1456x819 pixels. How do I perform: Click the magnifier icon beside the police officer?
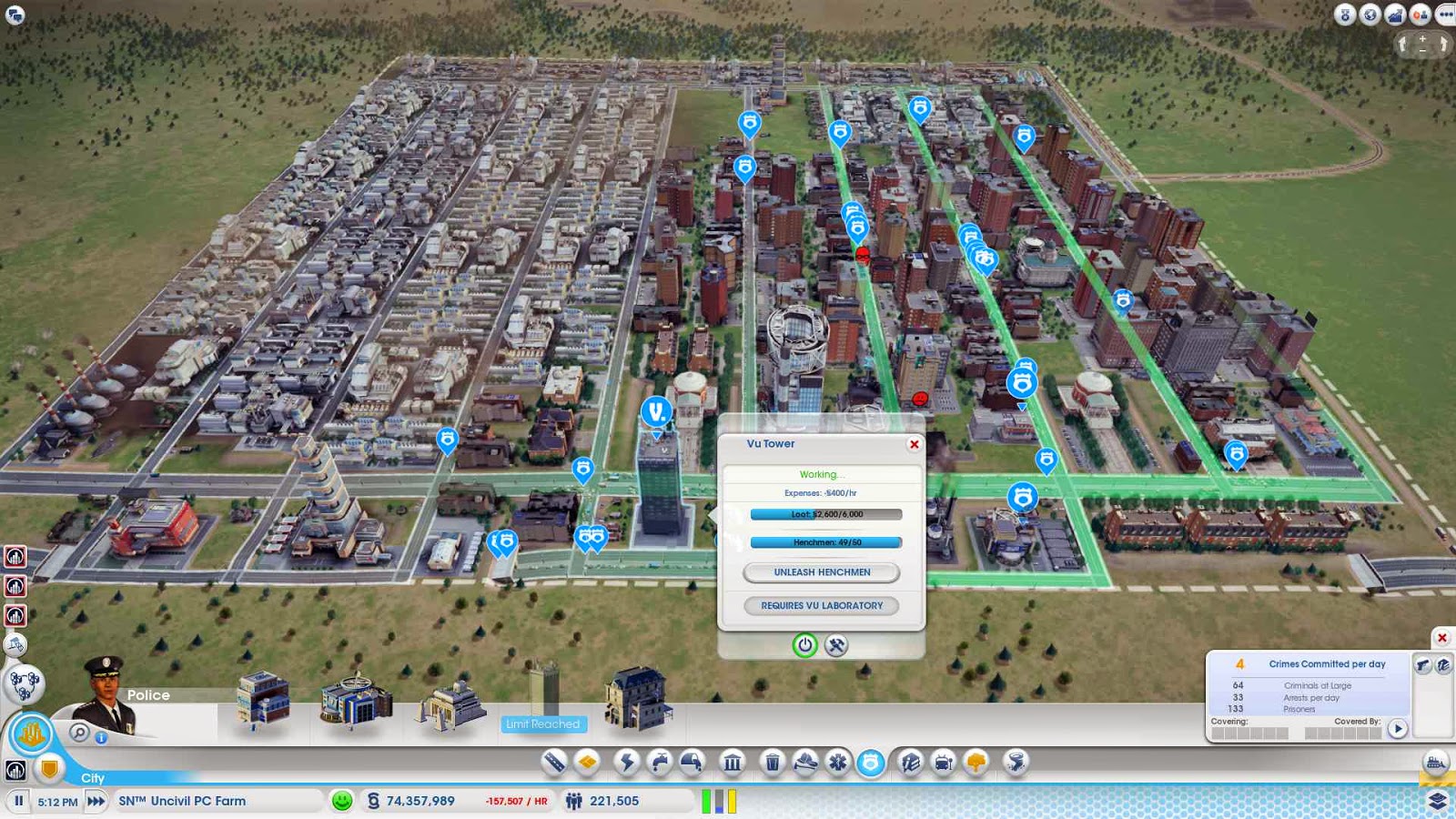[x=80, y=733]
